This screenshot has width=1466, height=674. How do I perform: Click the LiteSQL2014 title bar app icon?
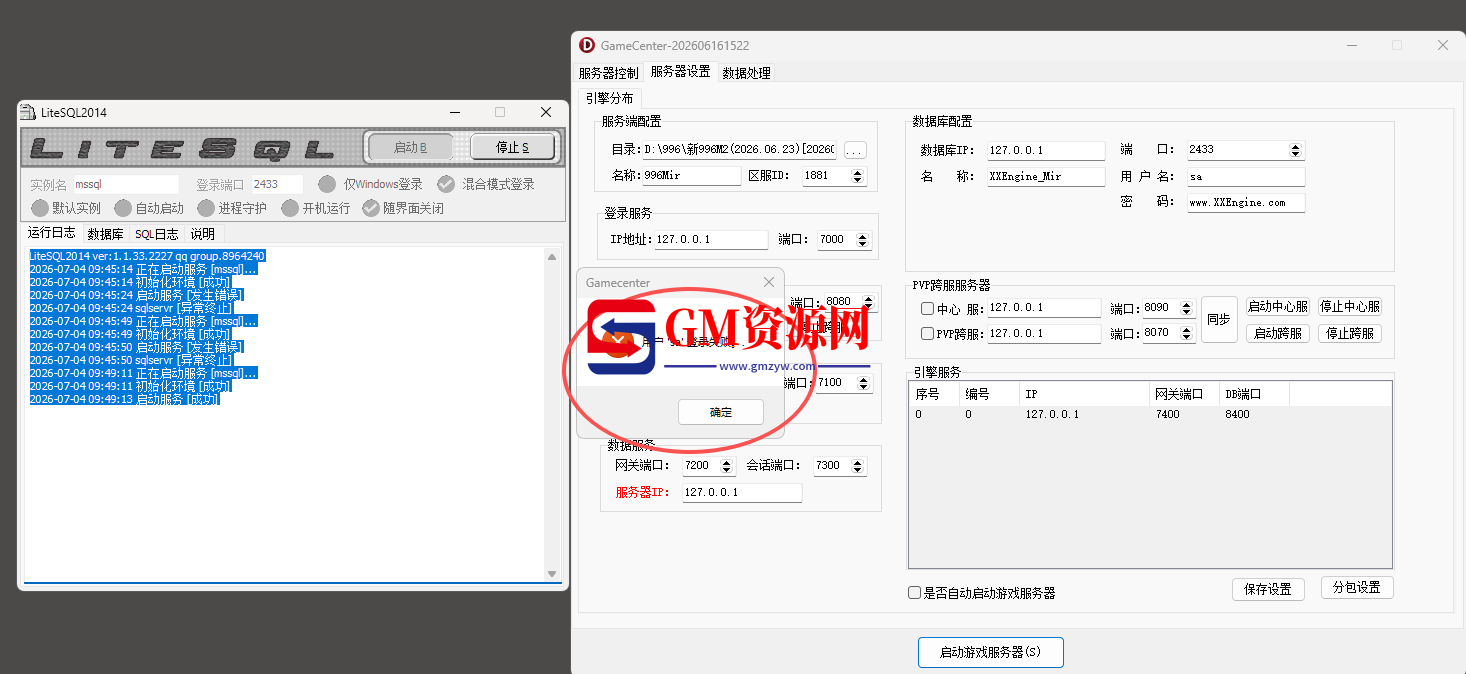29,112
